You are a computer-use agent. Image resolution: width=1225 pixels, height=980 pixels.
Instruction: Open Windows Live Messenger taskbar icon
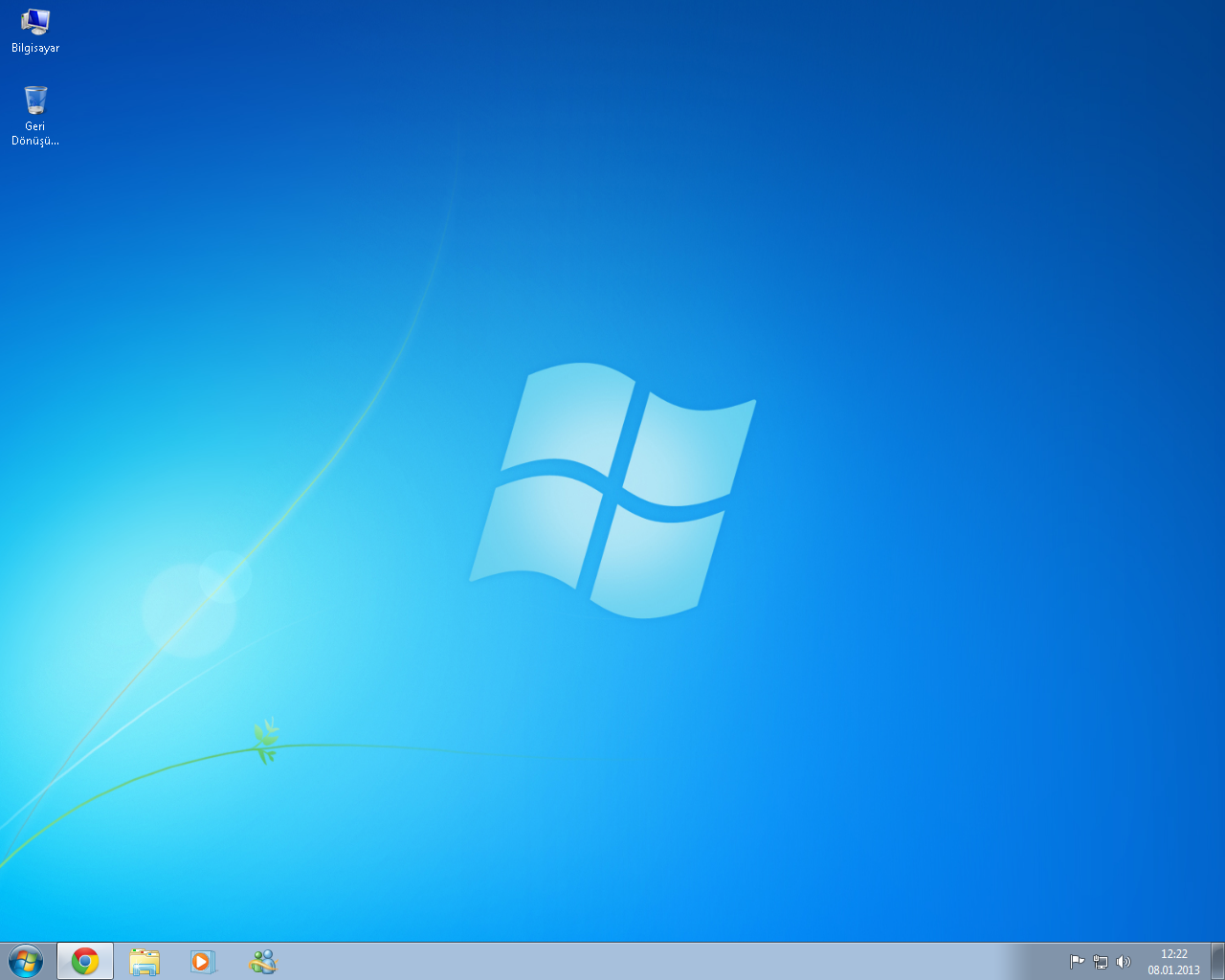tap(262, 961)
